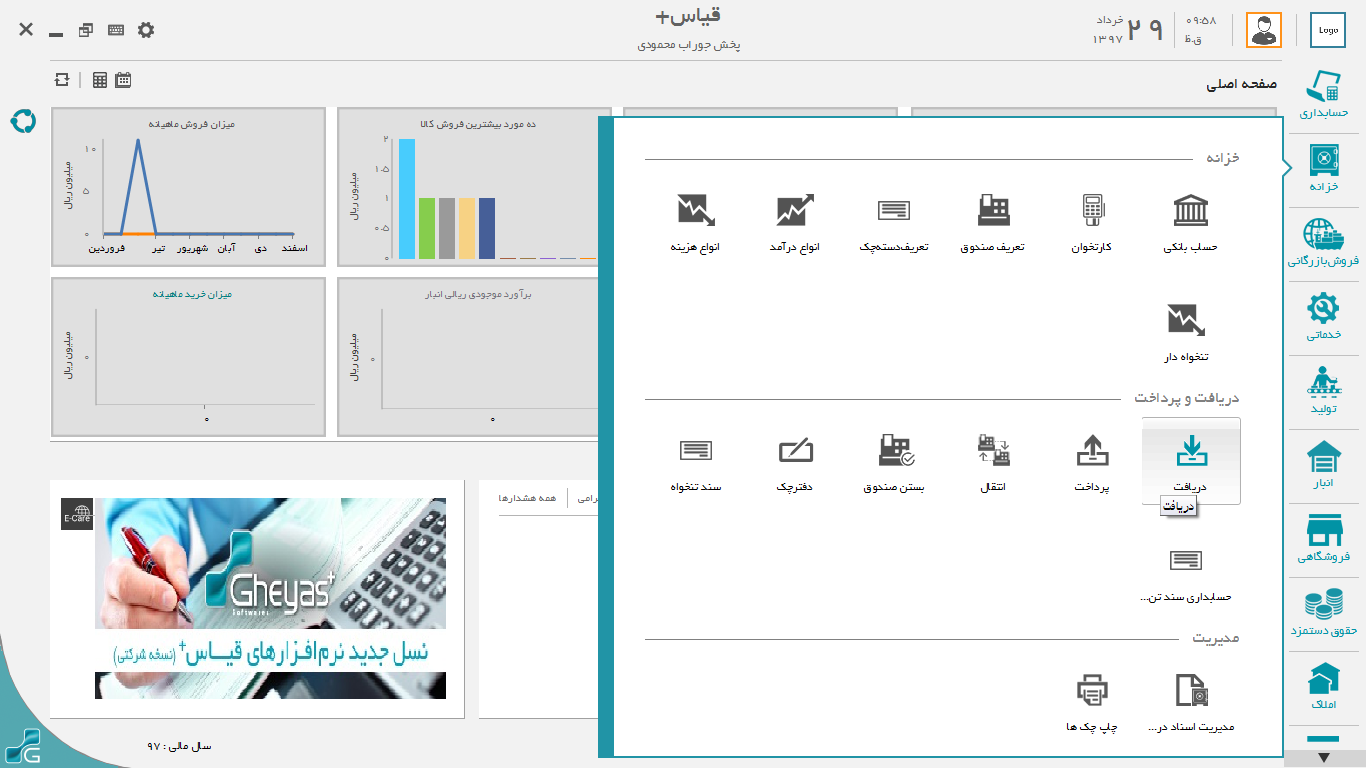Click the ده مورد بیشترین فروش کالا chart
Image resolution: width=1366 pixels, height=768 pixels.
[474, 187]
